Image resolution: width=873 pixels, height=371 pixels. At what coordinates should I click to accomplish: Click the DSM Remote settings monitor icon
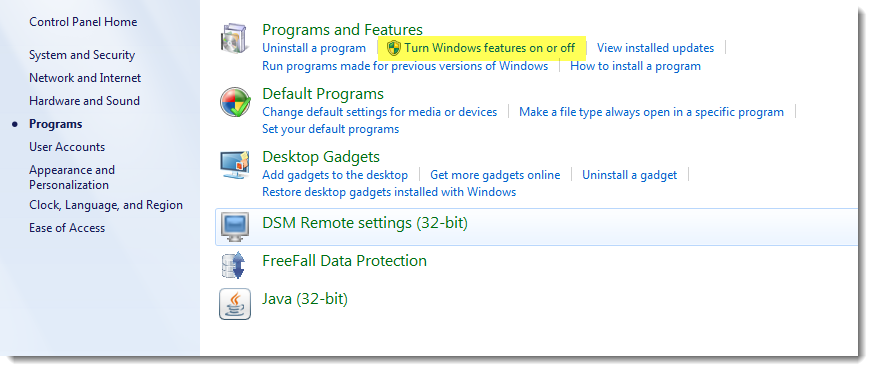point(235,227)
